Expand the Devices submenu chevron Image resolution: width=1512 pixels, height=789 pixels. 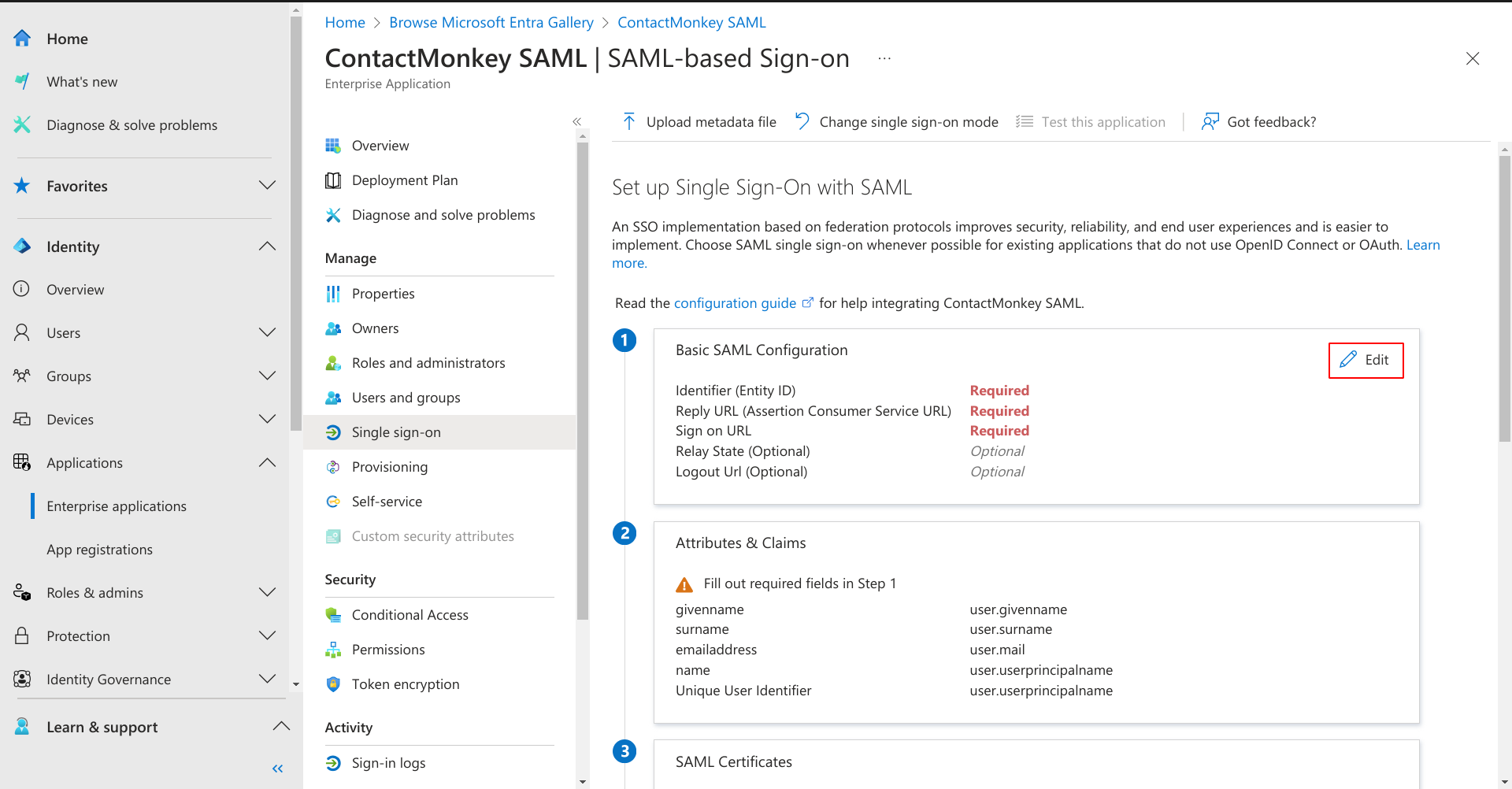(268, 419)
